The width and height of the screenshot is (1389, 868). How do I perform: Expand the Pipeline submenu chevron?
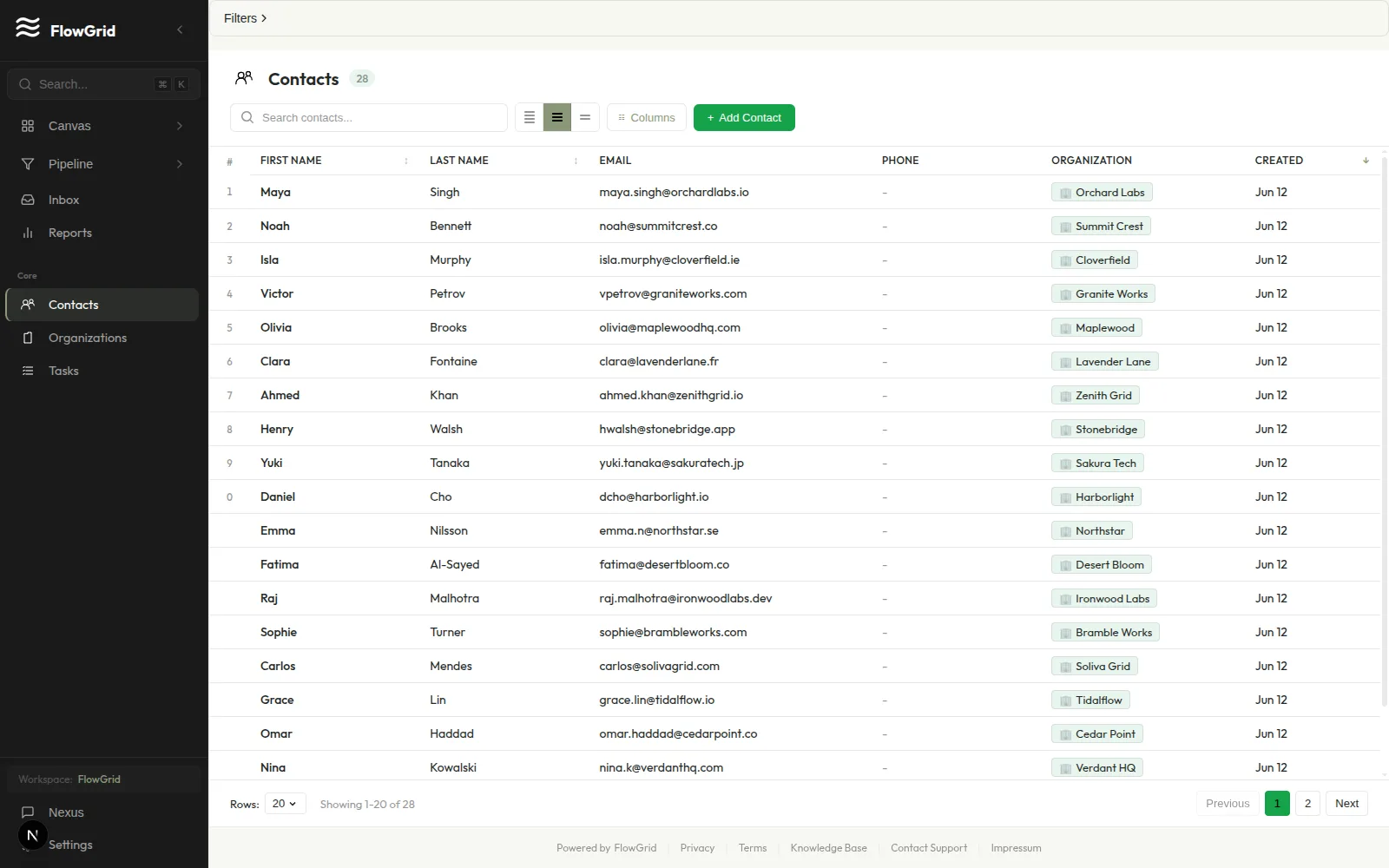[180, 164]
